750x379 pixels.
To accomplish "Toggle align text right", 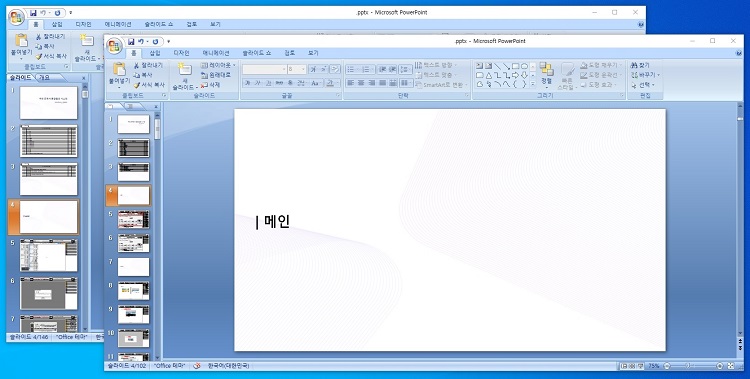I will [x=372, y=83].
